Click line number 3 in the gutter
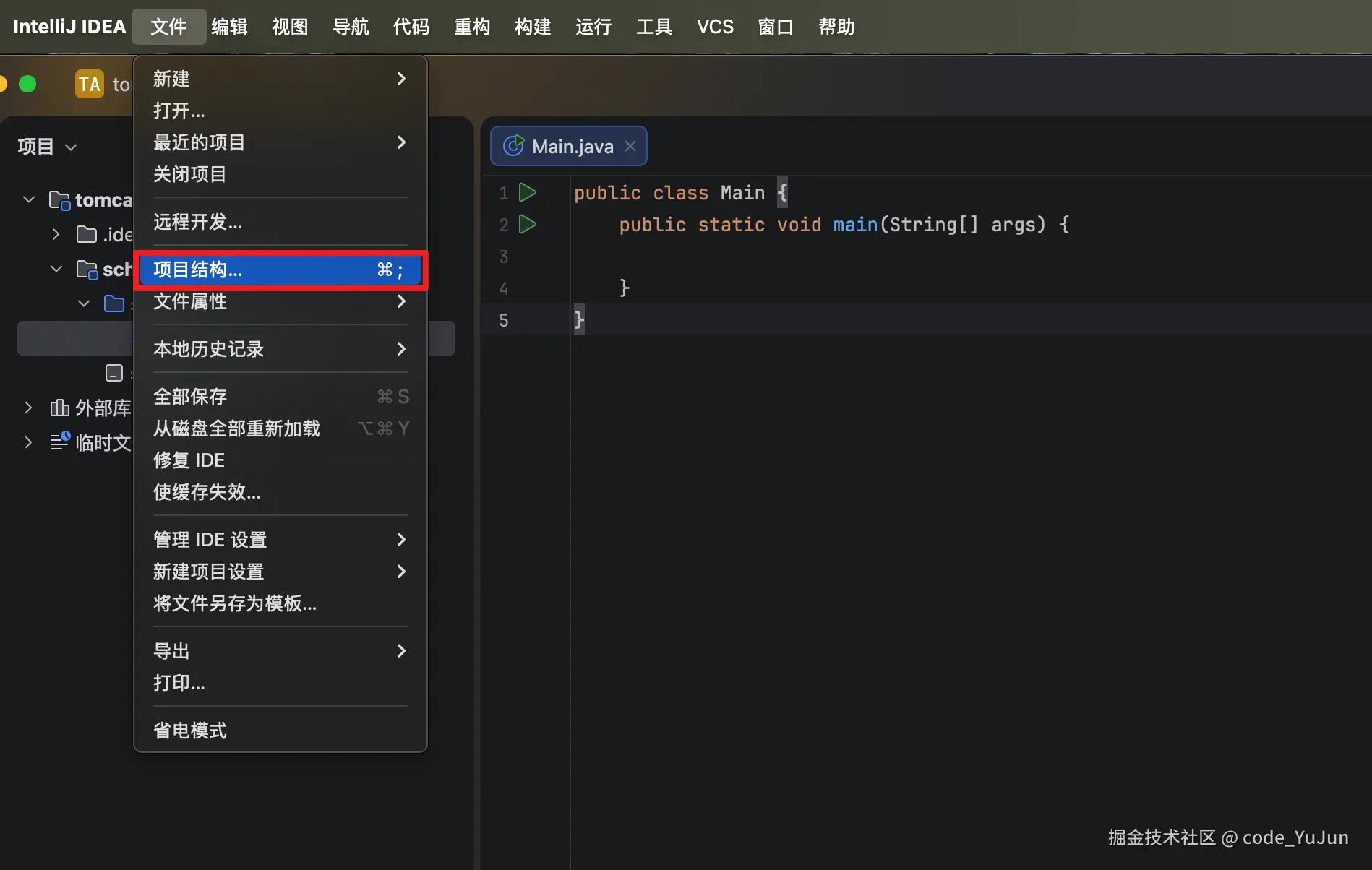Image resolution: width=1372 pixels, height=870 pixels. [504, 257]
